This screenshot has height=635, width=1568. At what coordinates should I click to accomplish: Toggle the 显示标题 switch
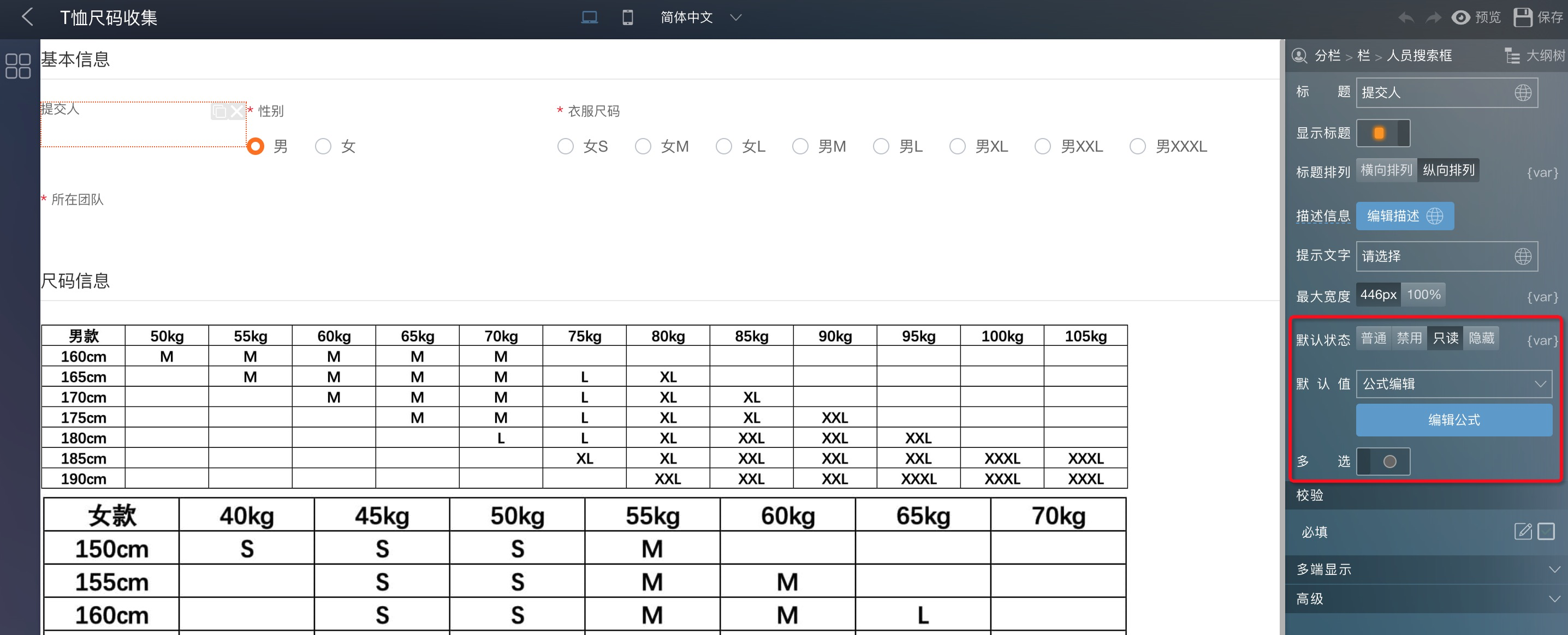pos(1382,133)
